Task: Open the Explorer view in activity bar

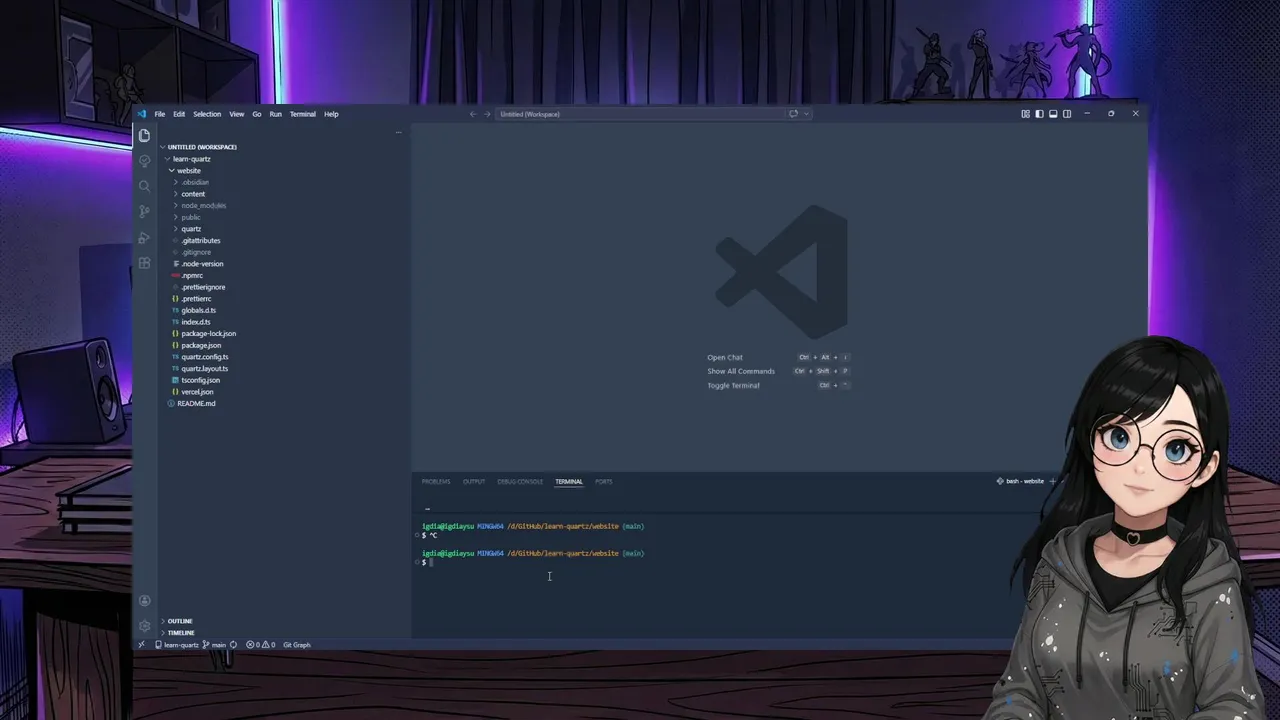Action: click(x=144, y=135)
